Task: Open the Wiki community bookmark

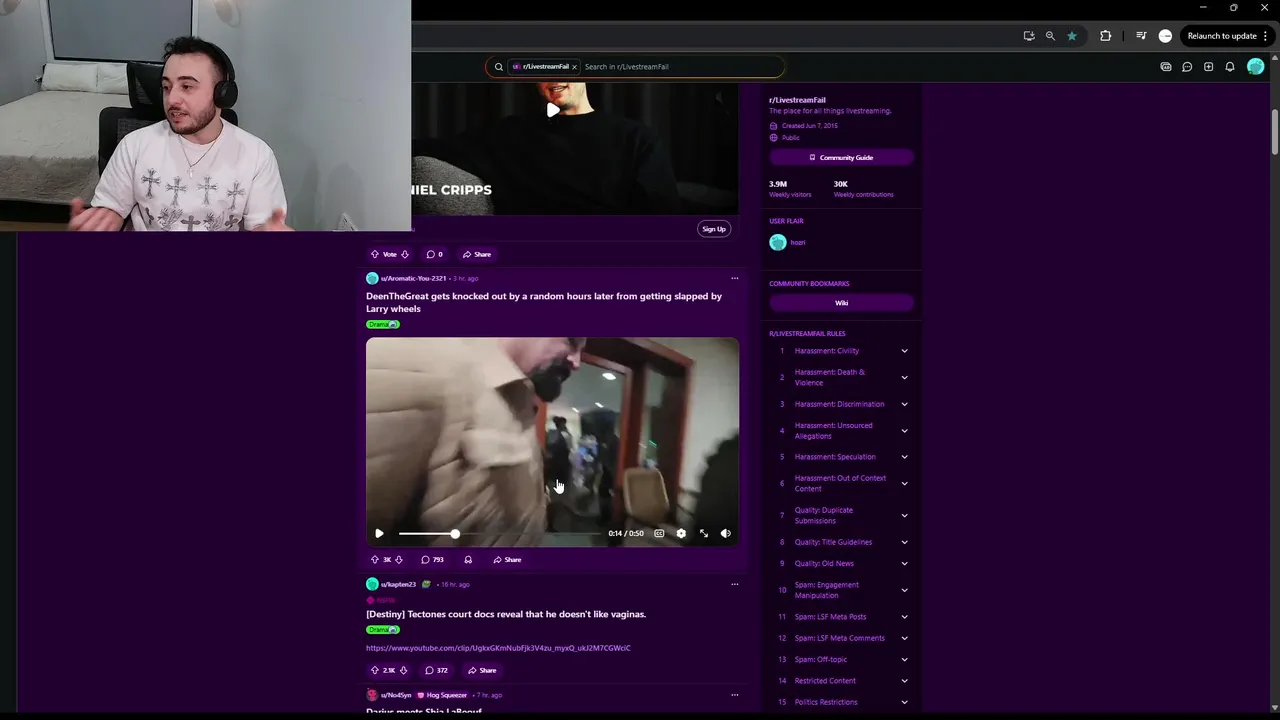Action: [x=841, y=303]
